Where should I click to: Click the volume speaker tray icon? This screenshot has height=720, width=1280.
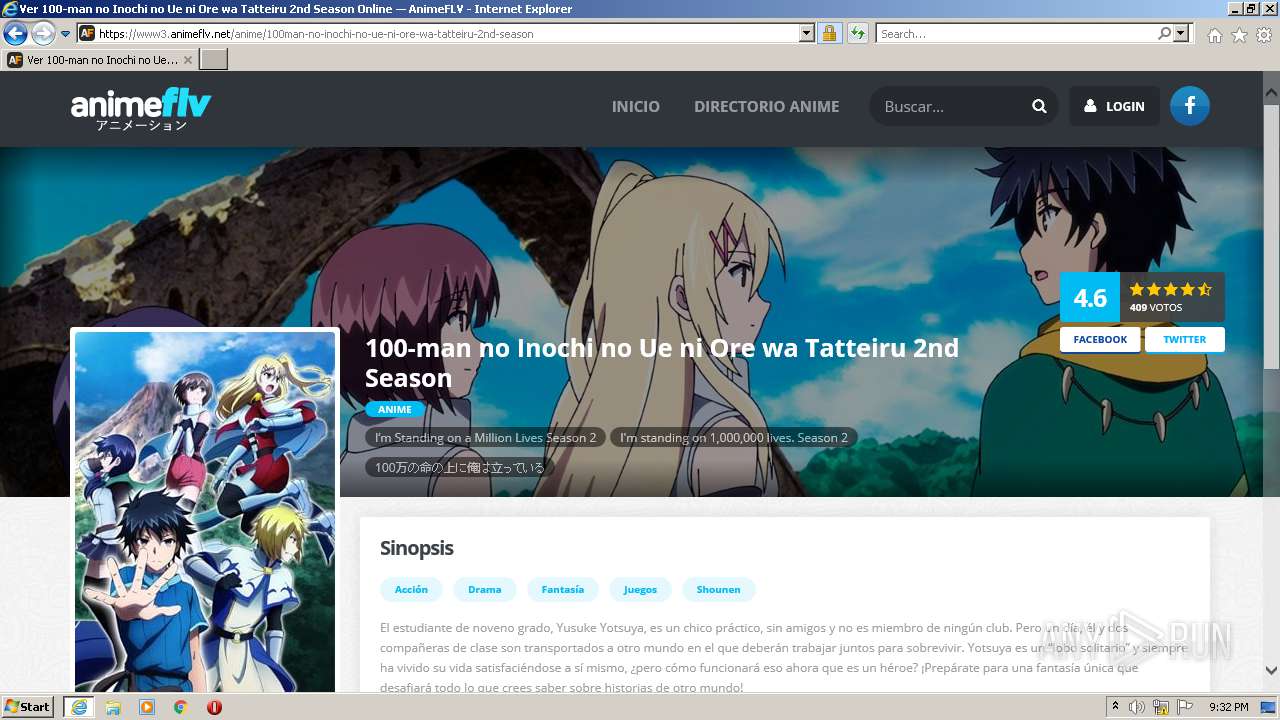[1137, 707]
